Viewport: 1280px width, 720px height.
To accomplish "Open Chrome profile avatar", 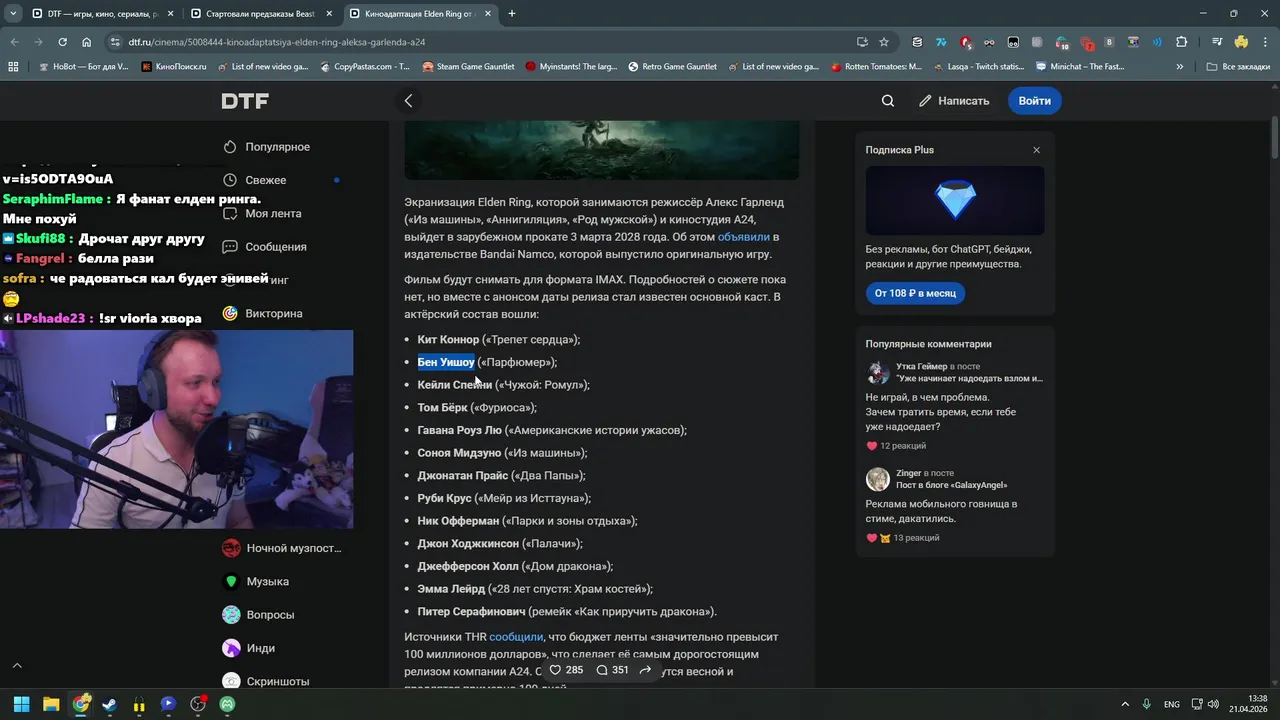I will click(1241, 42).
